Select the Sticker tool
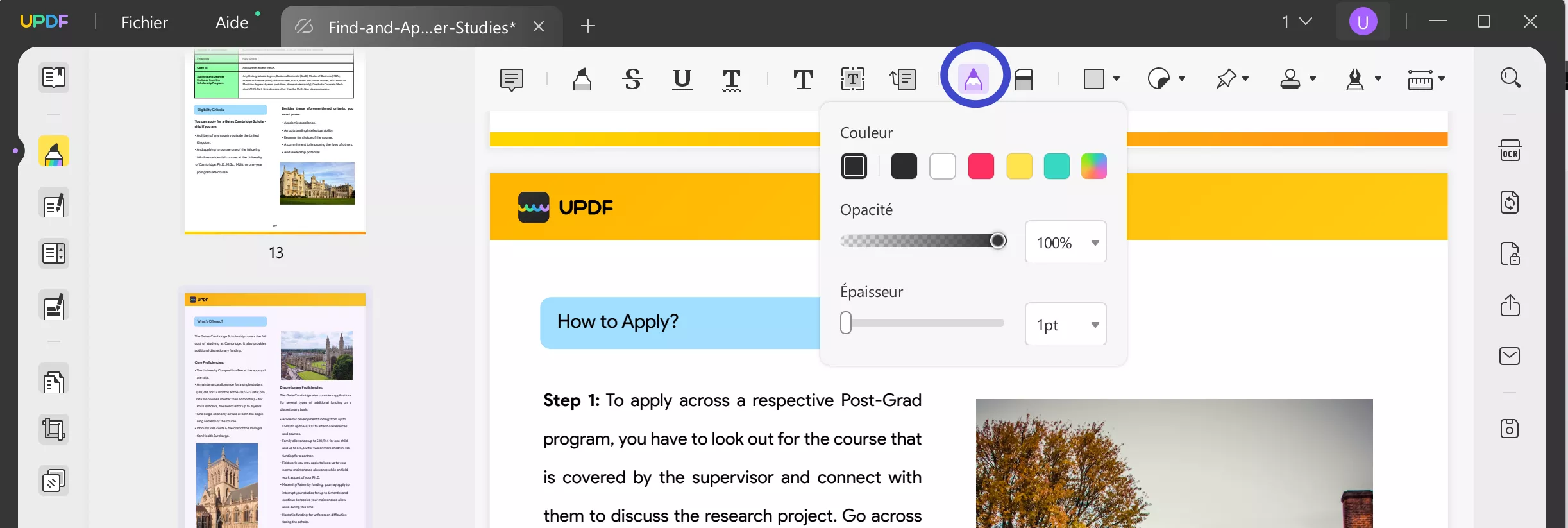This screenshot has width=1568, height=528. tap(1159, 79)
